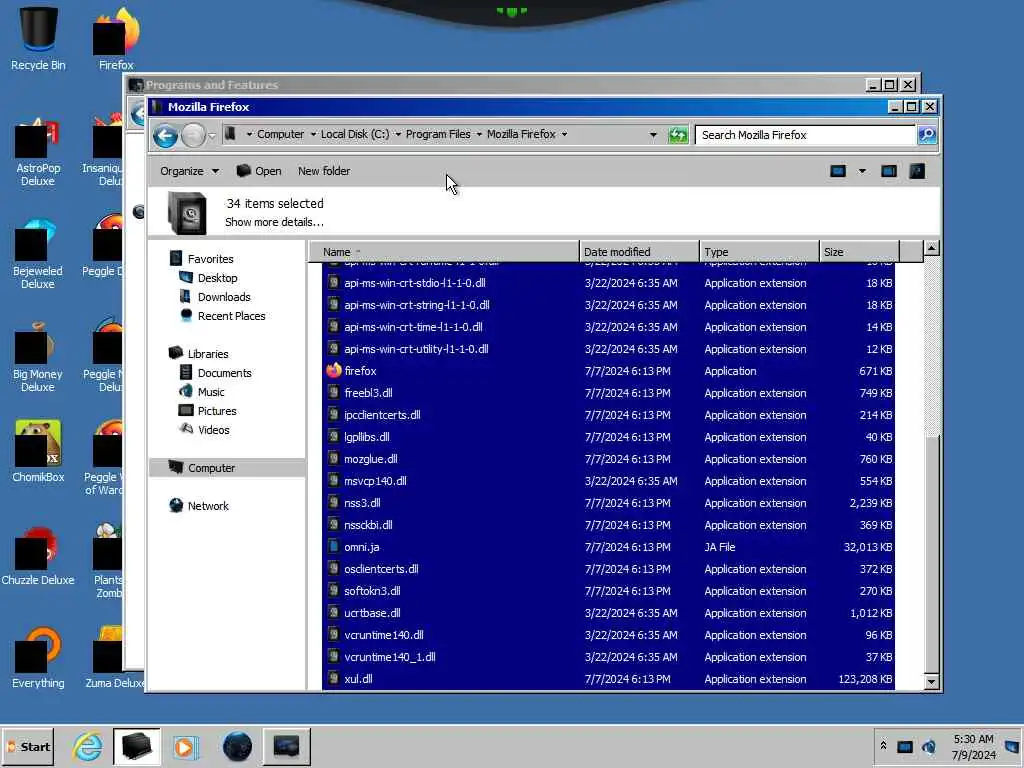Sort by Date modified column header
Image resolution: width=1024 pixels, height=768 pixels.
click(639, 251)
